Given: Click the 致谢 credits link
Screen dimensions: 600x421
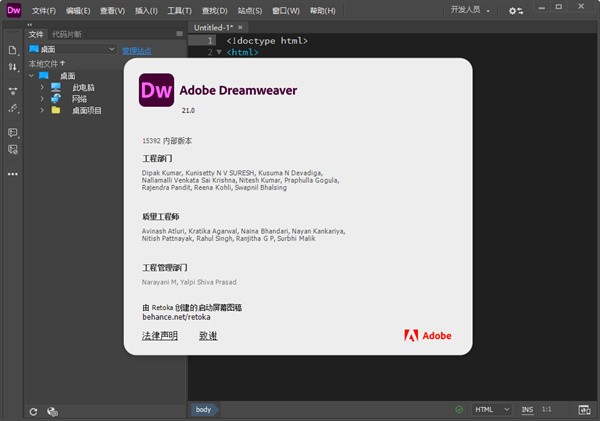Looking at the screenshot, I should [x=208, y=336].
